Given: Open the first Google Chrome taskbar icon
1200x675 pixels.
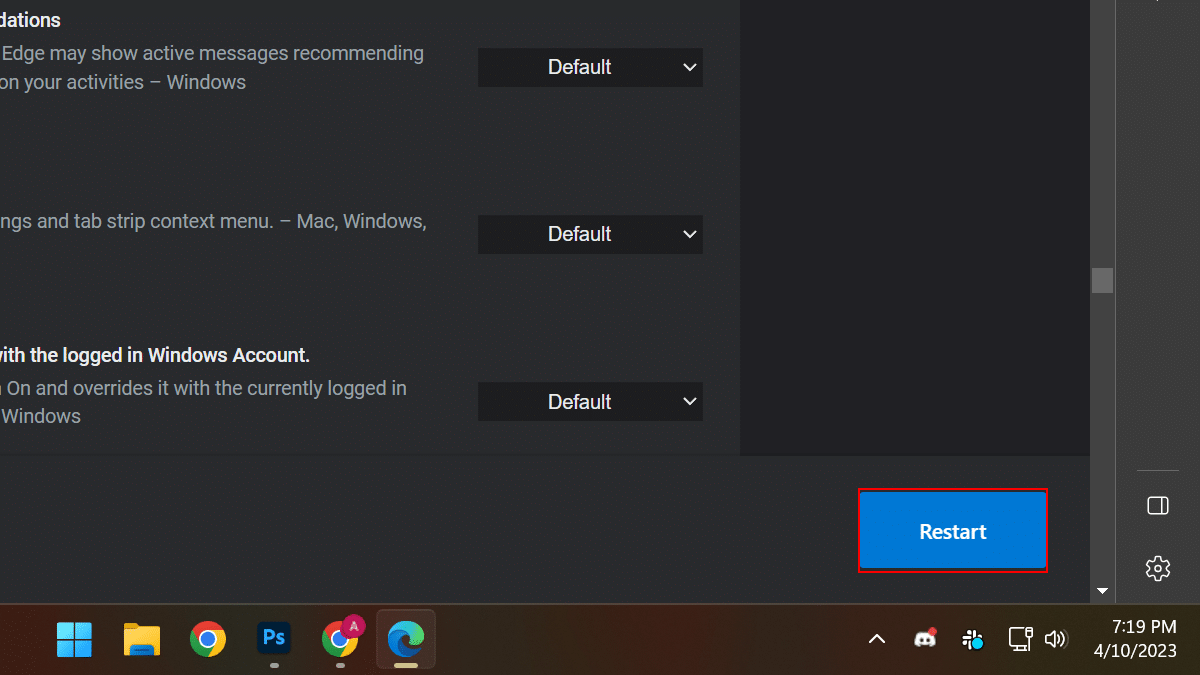Looking at the screenshot, I should [208, 639].
